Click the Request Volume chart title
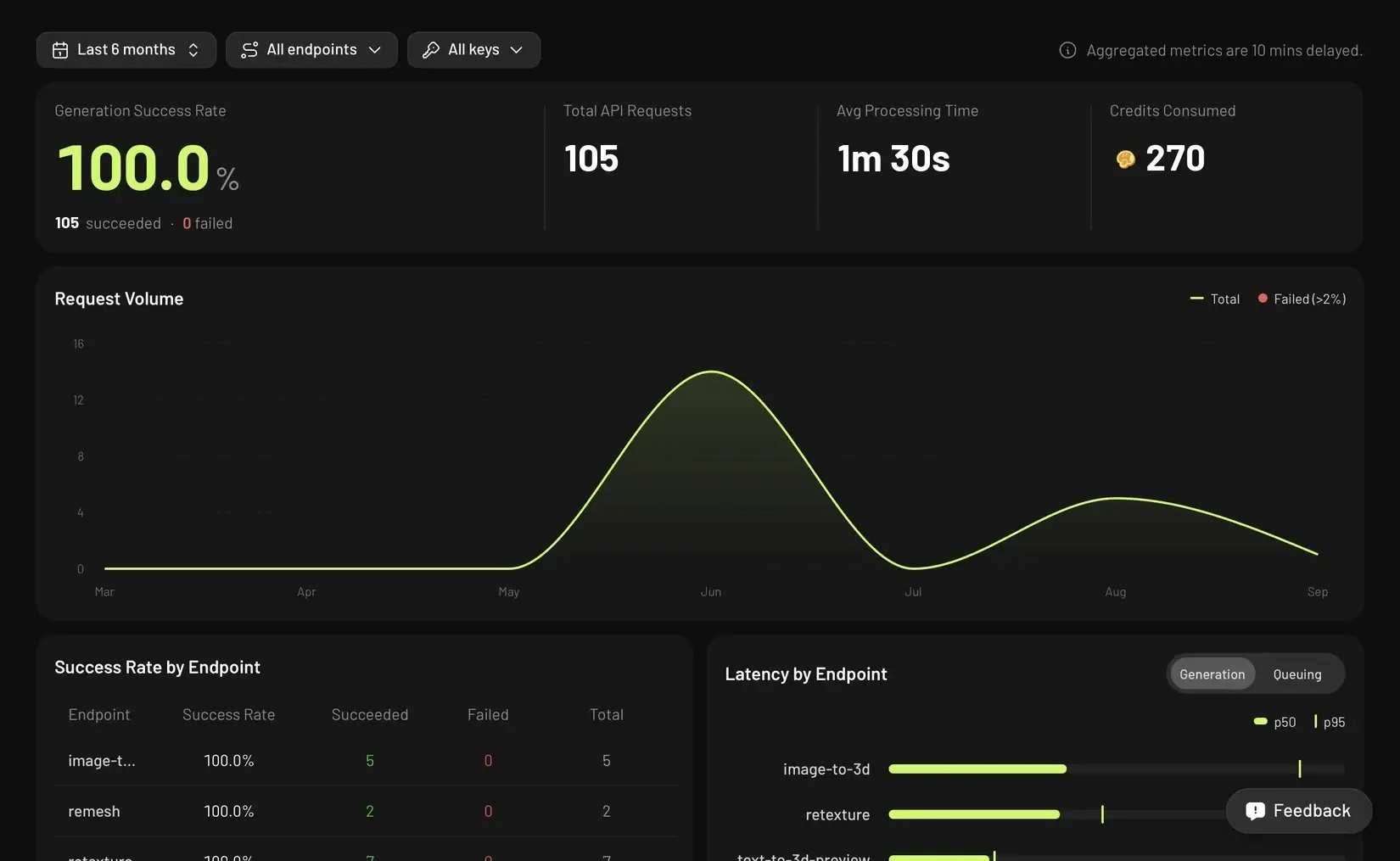Screen dimensions: 1400x861 click(x=119, y=299)
